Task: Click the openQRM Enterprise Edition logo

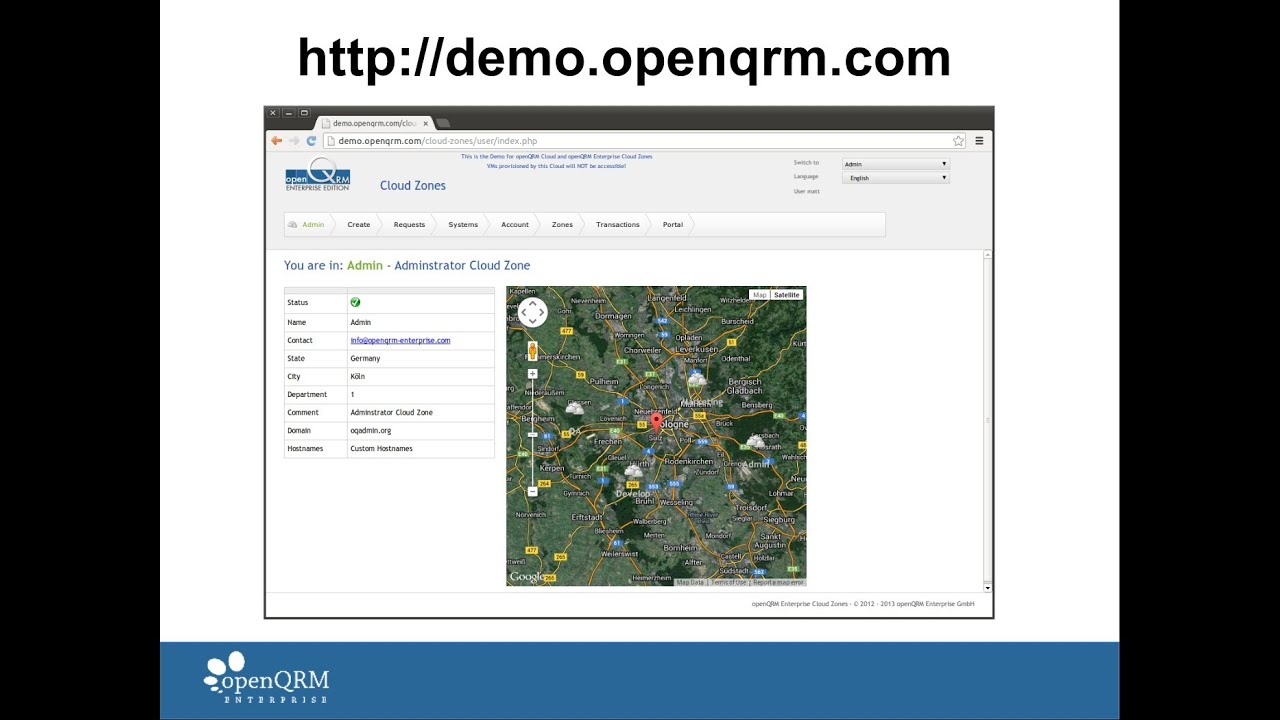Action: (x=317, y=175)
